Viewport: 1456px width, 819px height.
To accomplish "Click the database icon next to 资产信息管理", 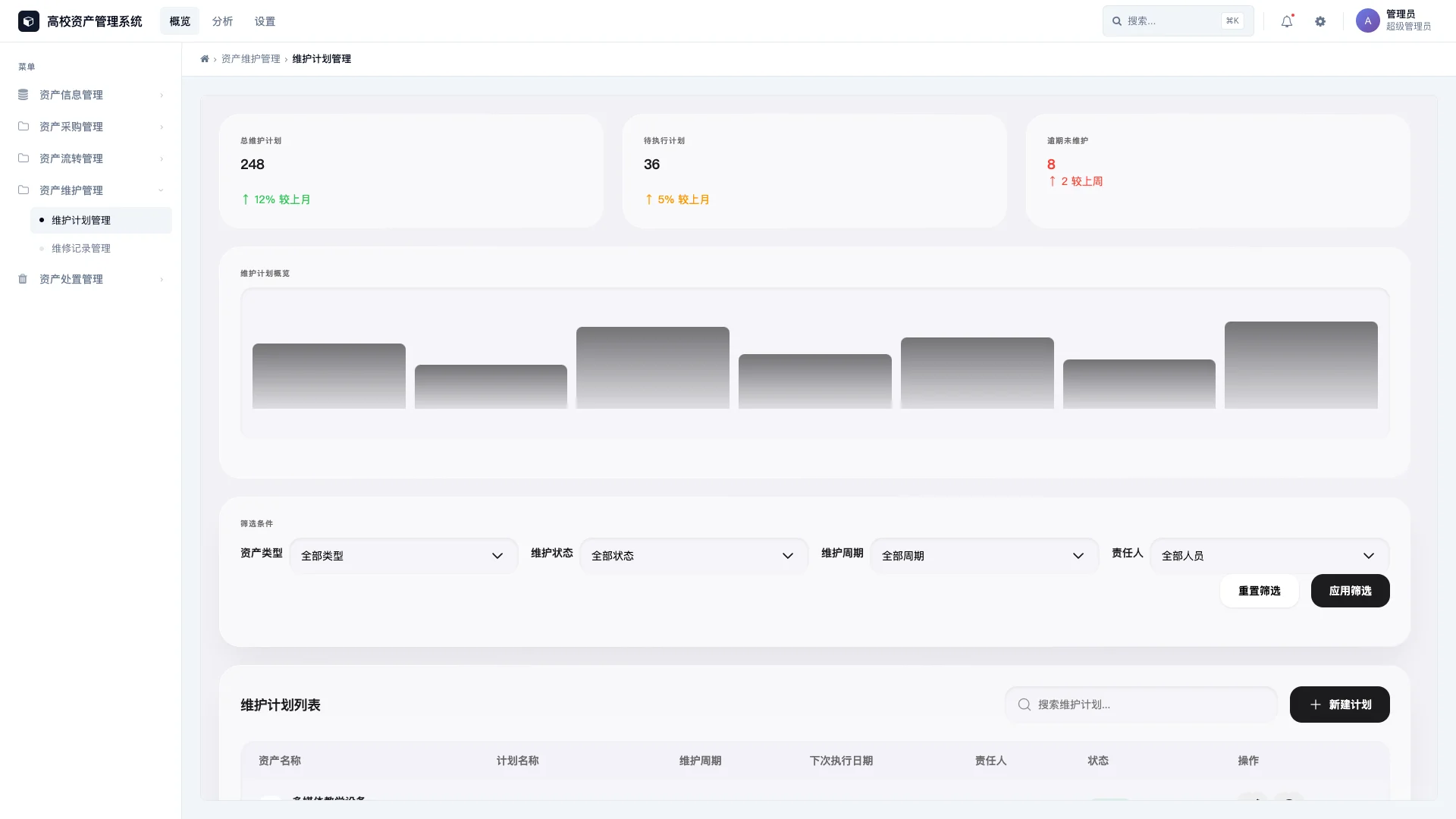I will [x=24, y=94].
